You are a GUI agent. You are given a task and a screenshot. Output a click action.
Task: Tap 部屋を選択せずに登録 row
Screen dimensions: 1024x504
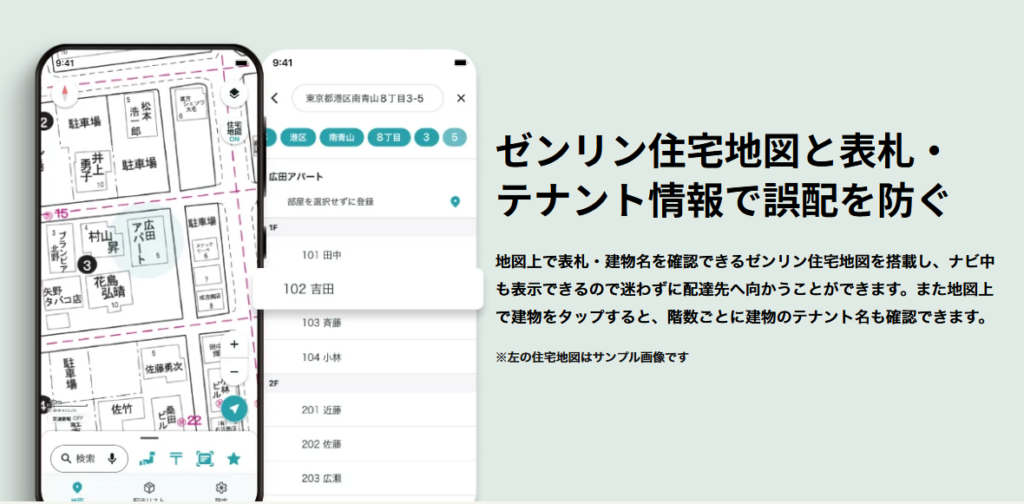click(370, 202)
